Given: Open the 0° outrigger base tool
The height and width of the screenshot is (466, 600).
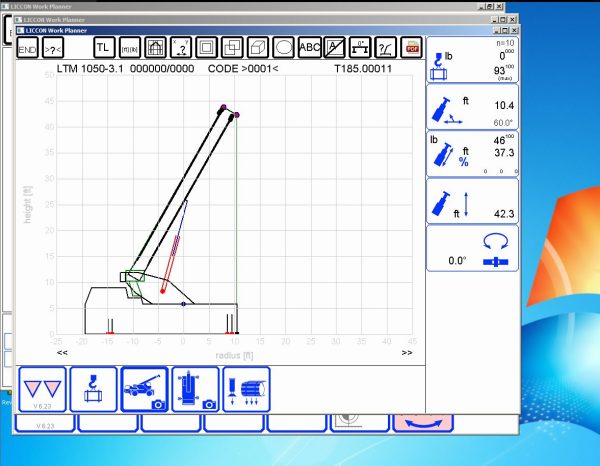Looking at the screenshot, I should click(x=360, y=48).
